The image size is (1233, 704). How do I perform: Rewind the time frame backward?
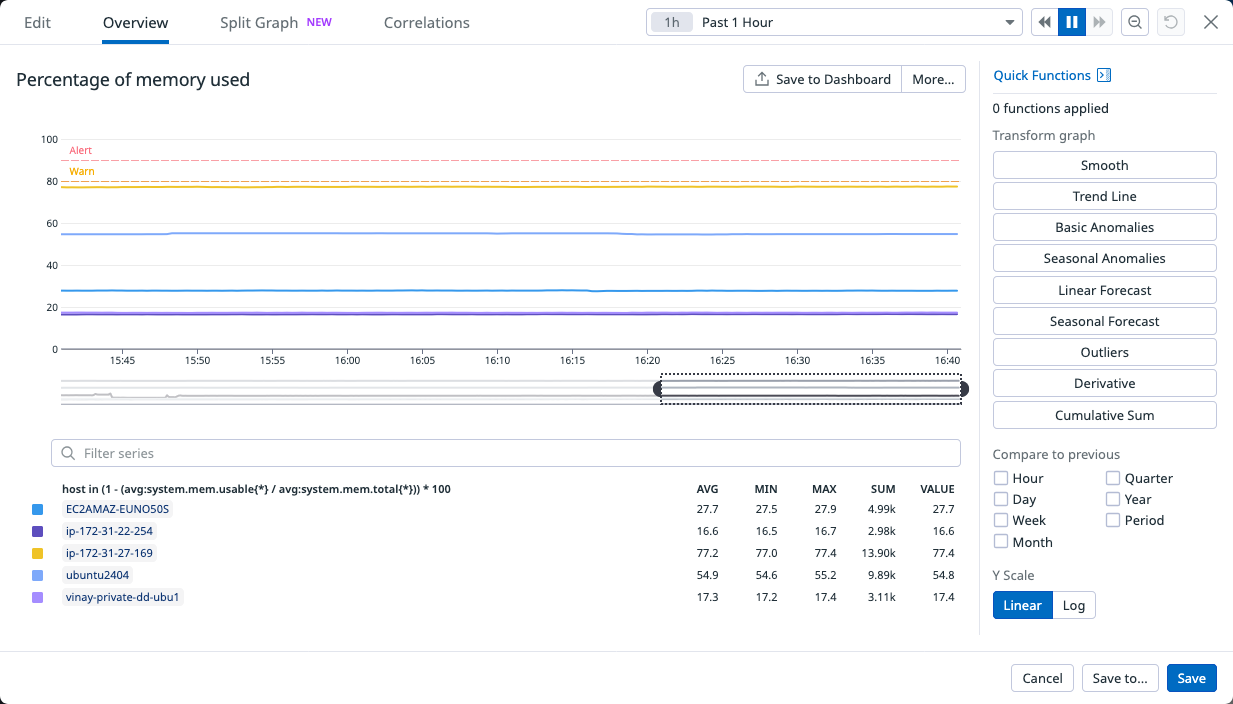coord(1044,22)
